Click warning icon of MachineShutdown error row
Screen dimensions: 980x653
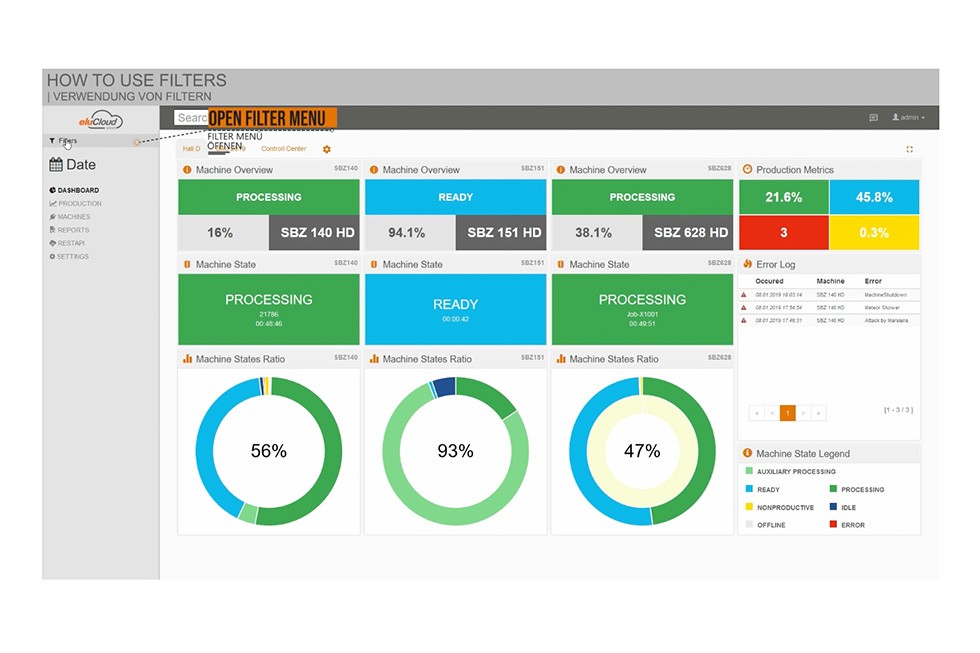click(x=744, y=294)
